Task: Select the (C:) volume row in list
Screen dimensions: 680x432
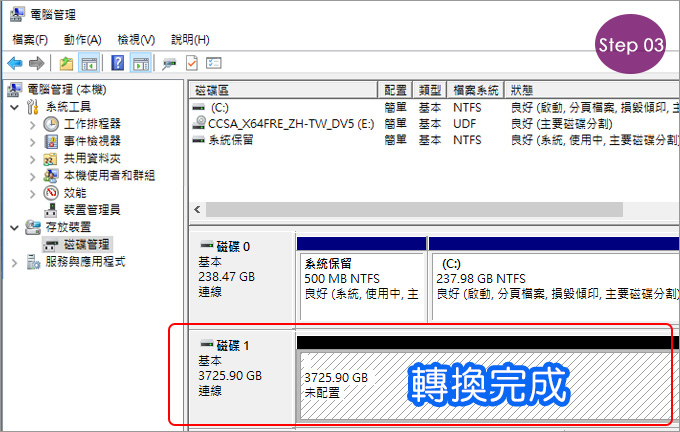Action: [x=435, y=108]
